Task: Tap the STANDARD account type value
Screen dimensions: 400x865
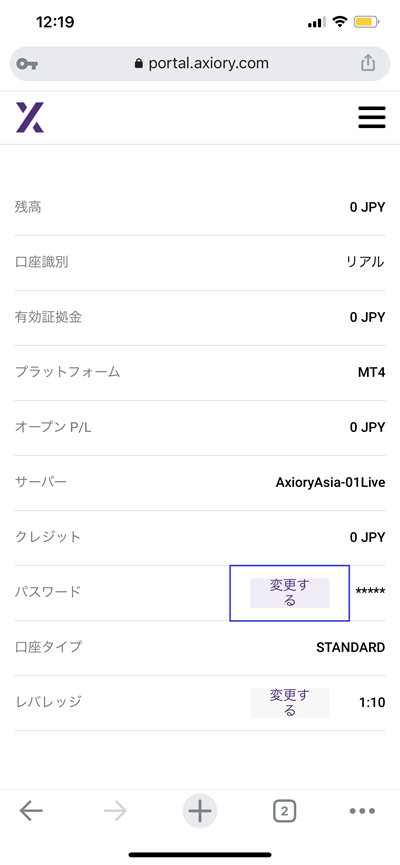Action: coord(350,647)
